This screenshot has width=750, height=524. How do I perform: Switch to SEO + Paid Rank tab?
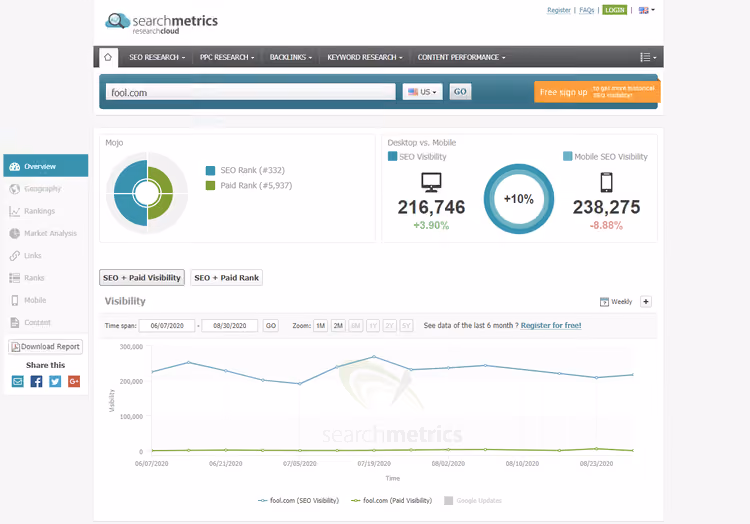[226, 278]
